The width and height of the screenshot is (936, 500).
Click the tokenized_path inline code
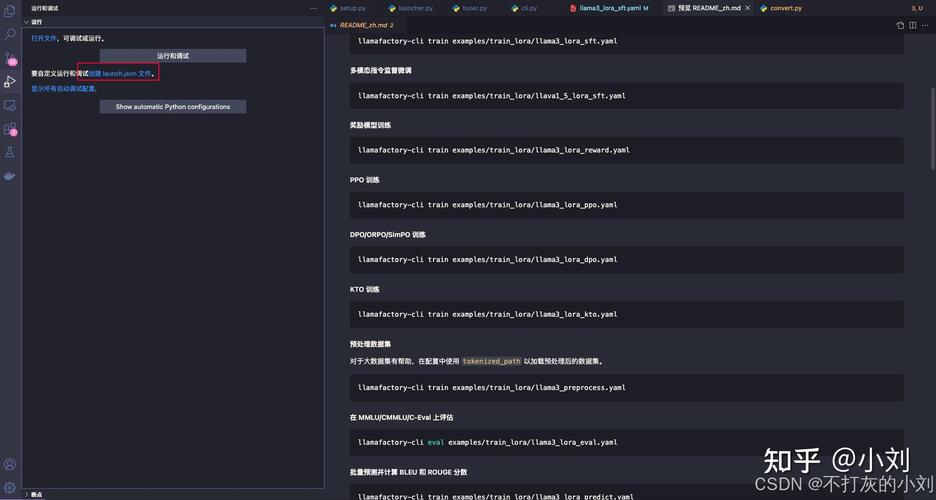pos(491,361)
